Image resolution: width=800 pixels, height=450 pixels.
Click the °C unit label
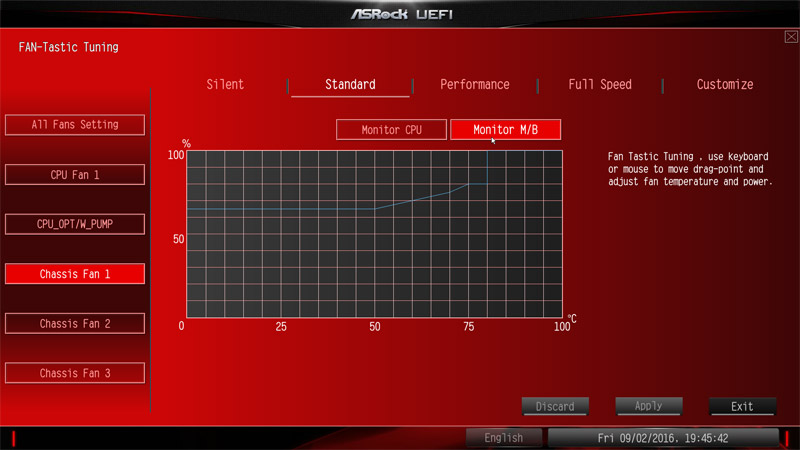tap(572, 319)
